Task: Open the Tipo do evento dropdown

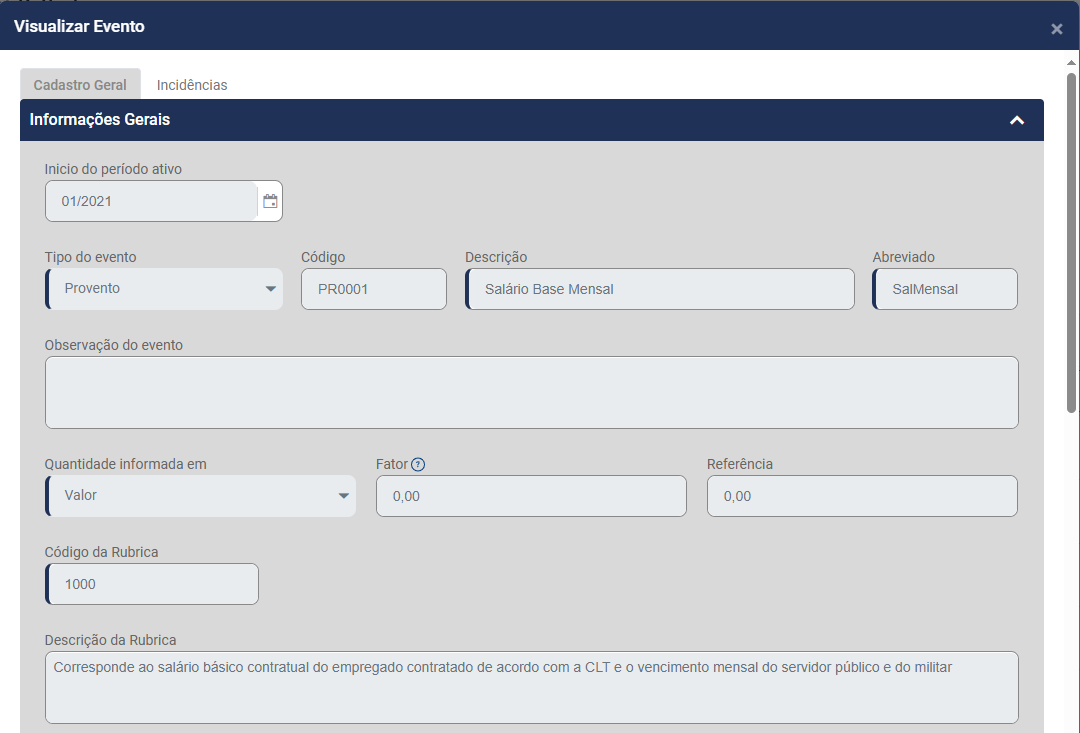Action: tap(270, 289)
